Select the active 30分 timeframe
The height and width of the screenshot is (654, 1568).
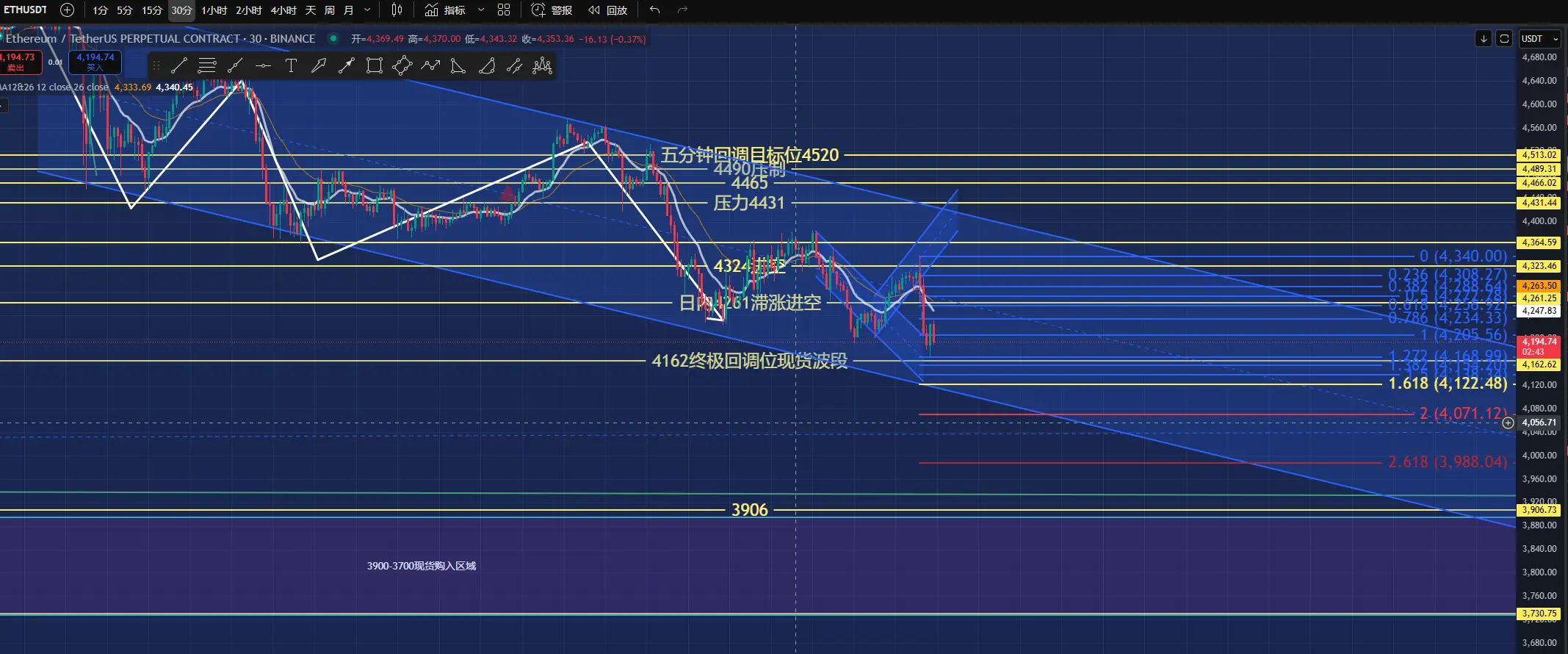point(181,10)
